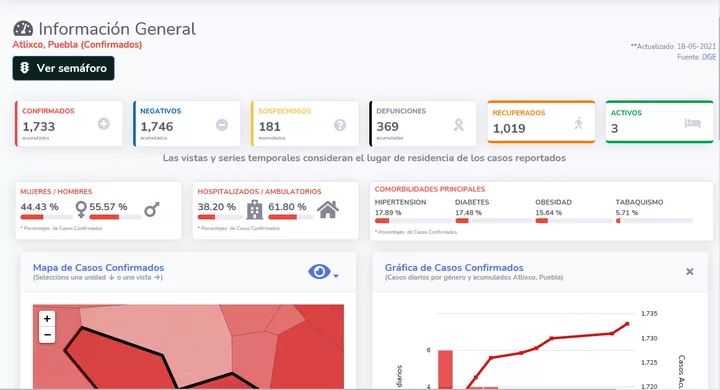Click the male gender symbol

click(152, 209)
